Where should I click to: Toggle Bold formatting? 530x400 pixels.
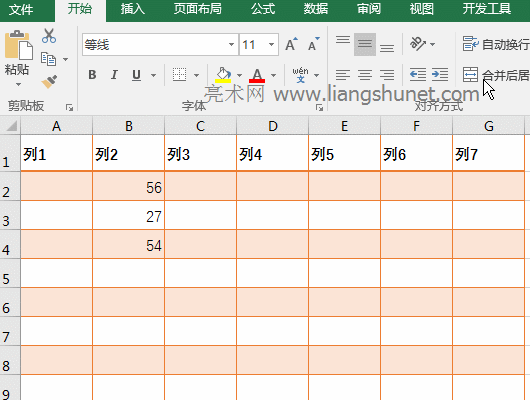(x=92, y=75)
